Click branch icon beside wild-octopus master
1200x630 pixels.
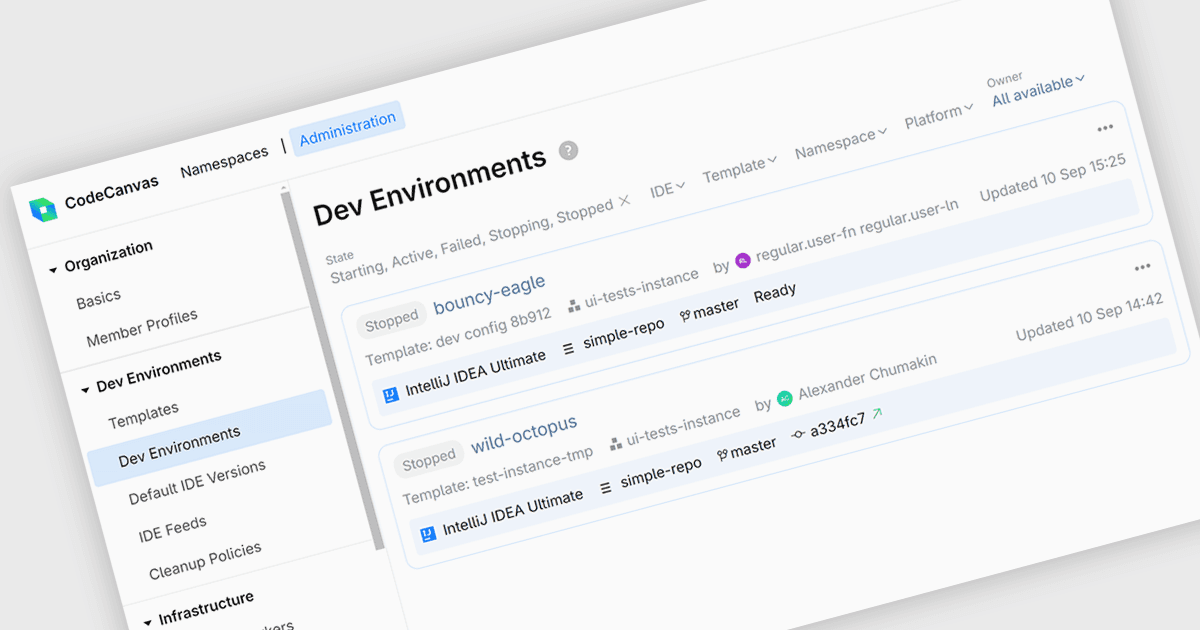[x=722, y=454]
